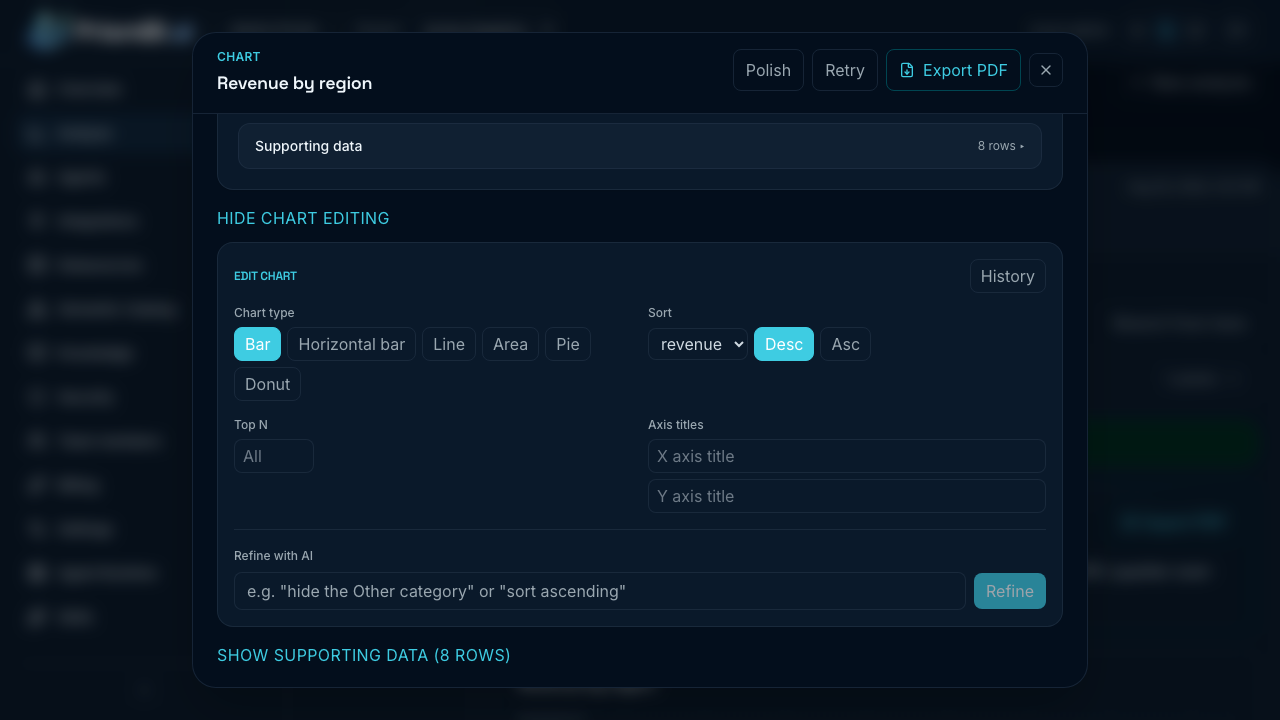
Task: Click the X axis title field
Action: 847,456
